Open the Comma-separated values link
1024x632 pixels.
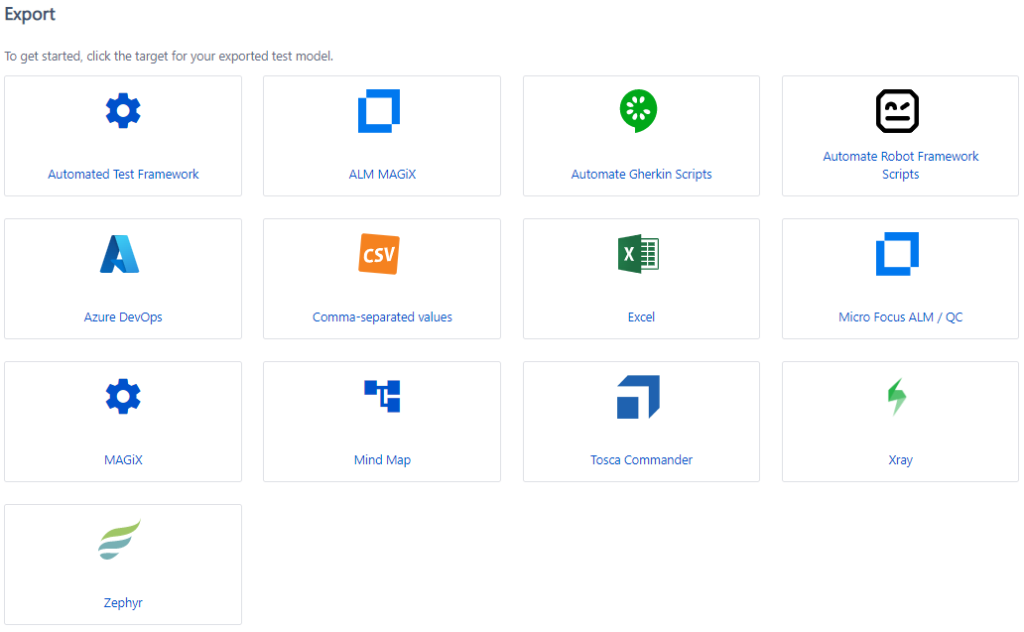click(382, 317)
